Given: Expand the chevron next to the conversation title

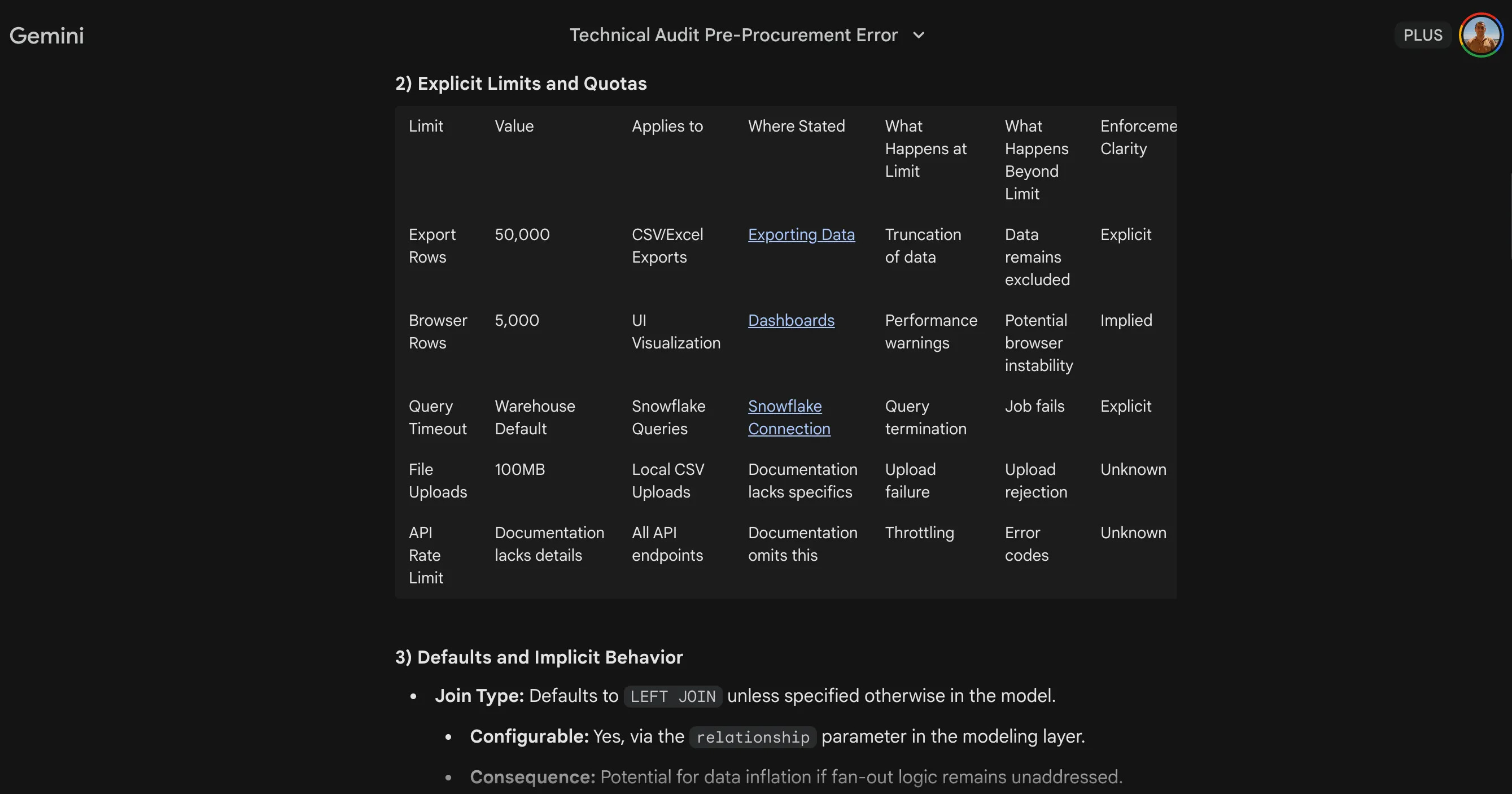Looking at the screenshot, I should tap(919, 35).
